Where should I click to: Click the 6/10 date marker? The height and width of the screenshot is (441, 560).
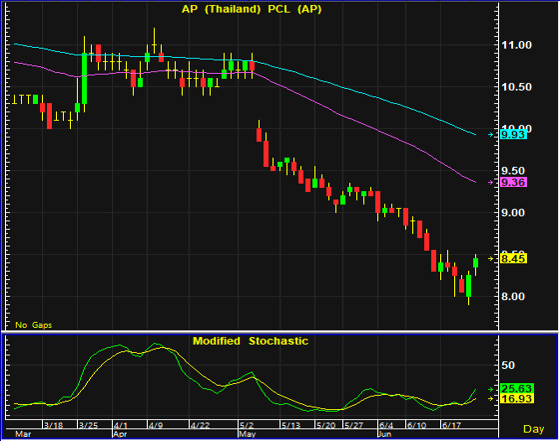[416, 425]
